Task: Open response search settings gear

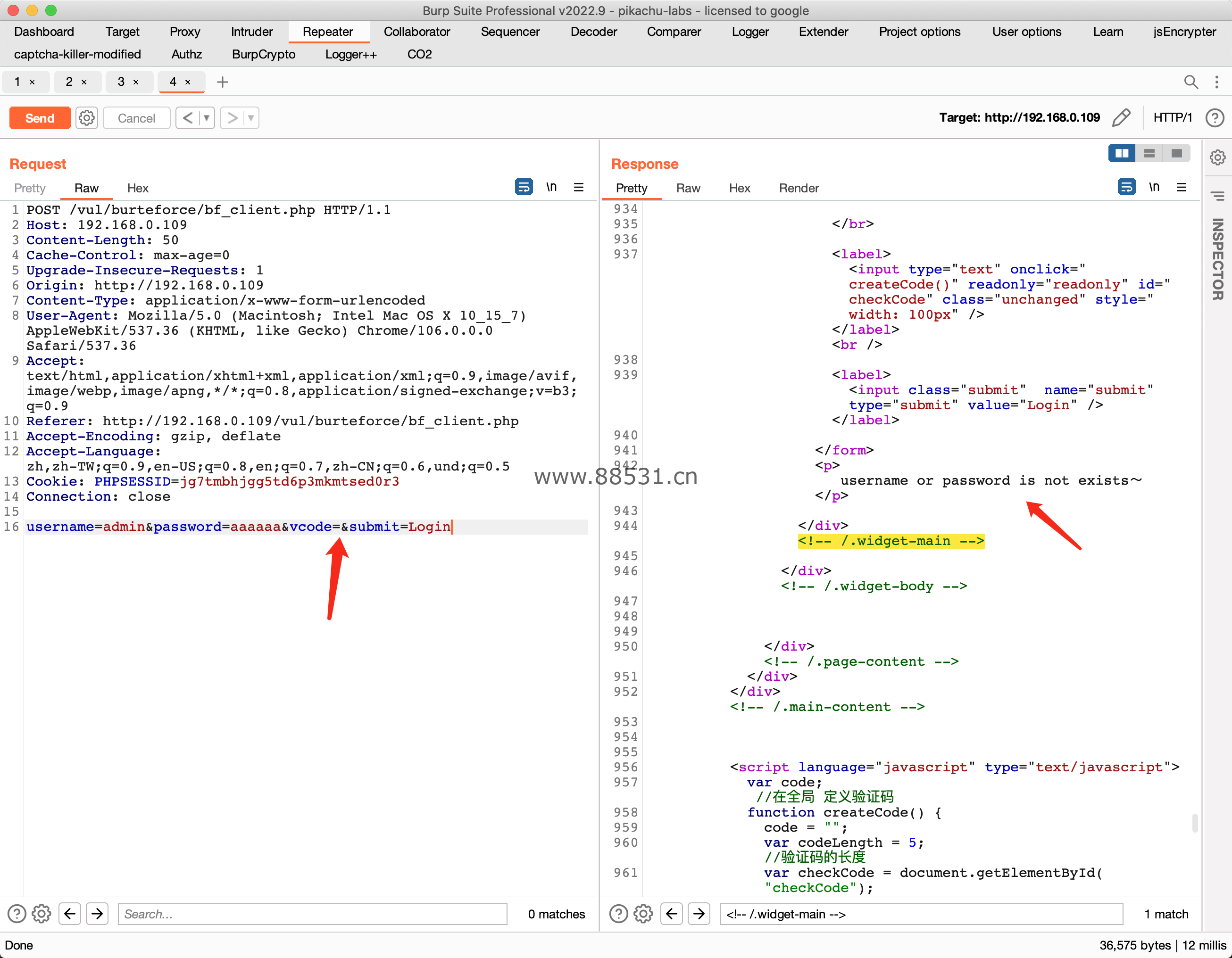Action: point(643,914)
